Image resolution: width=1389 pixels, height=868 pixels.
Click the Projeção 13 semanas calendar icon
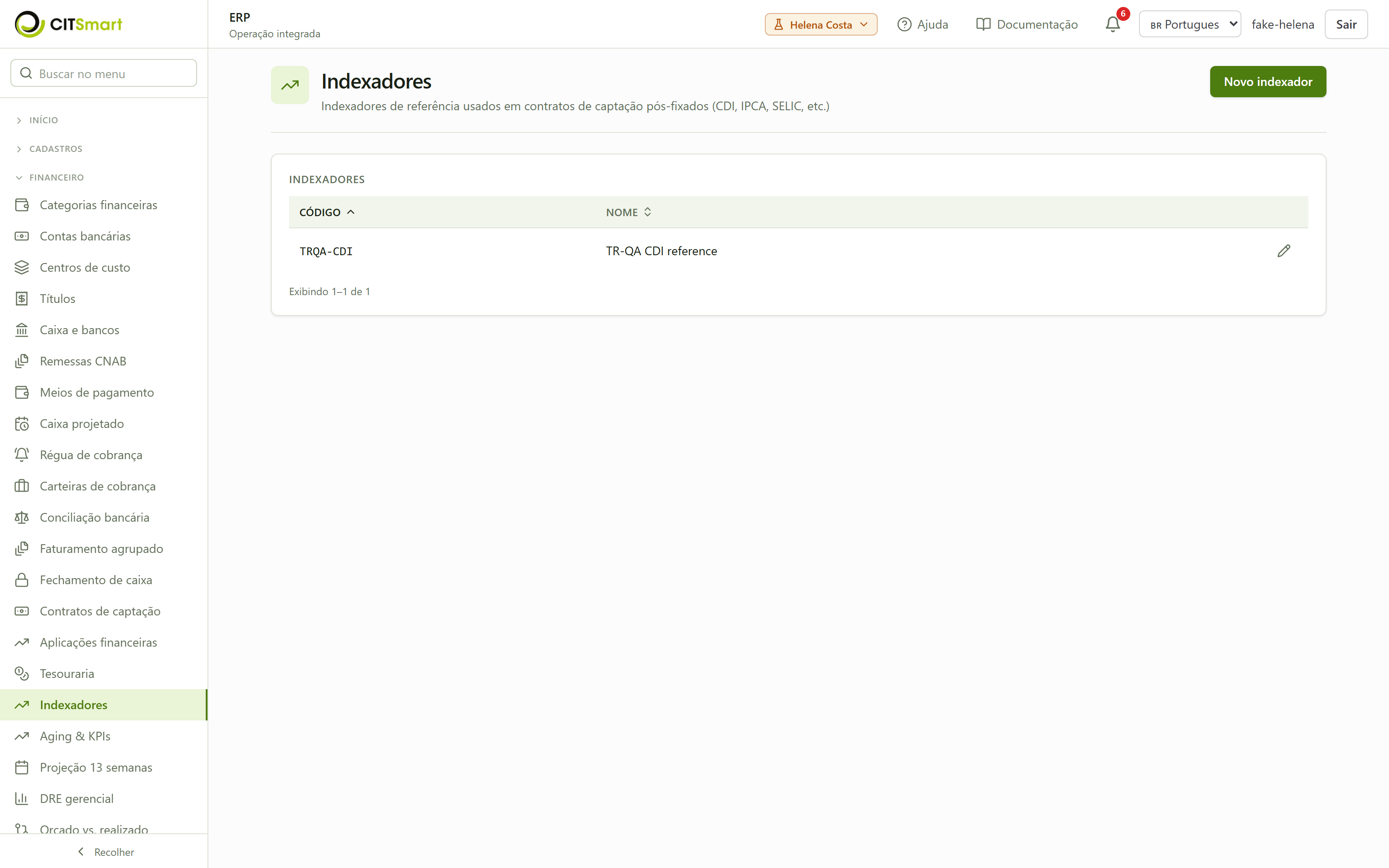pyautogui.click(x=22, y=768)
